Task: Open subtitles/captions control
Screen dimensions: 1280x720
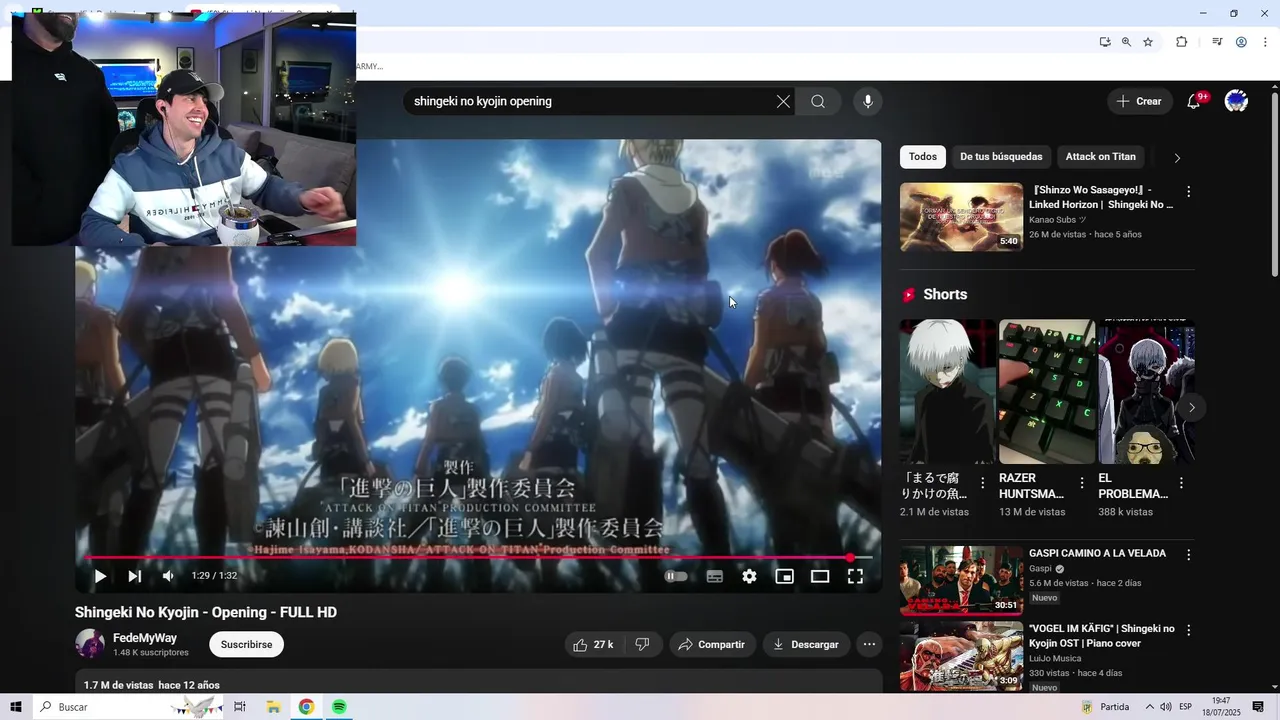Action: (714, 576)
